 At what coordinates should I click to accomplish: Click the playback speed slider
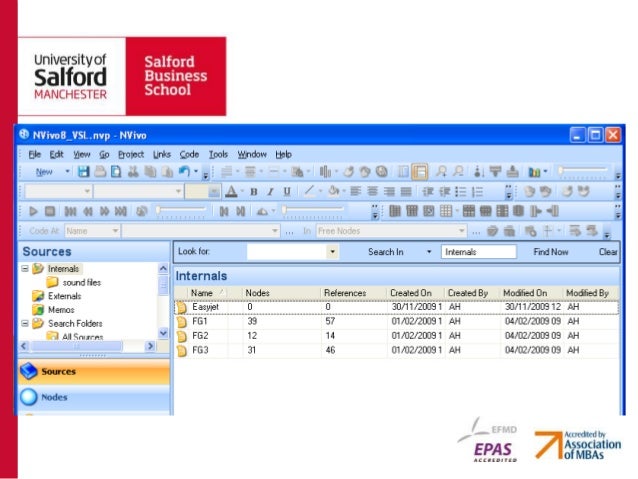312,211
